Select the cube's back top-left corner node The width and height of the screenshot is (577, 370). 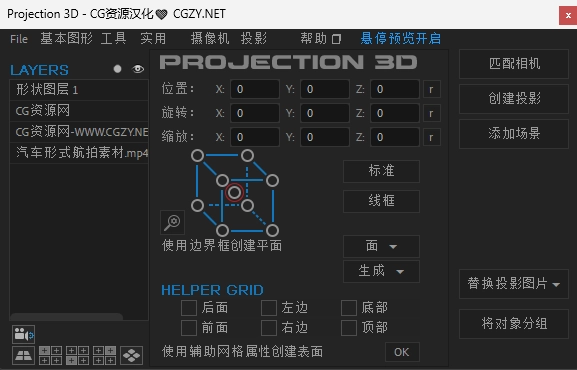pos(198,156)
